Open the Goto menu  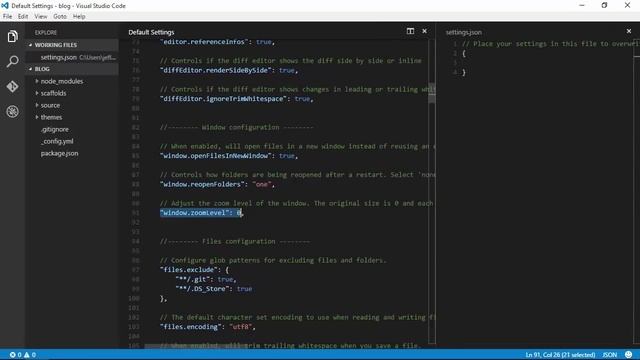[x=60, y=16]
